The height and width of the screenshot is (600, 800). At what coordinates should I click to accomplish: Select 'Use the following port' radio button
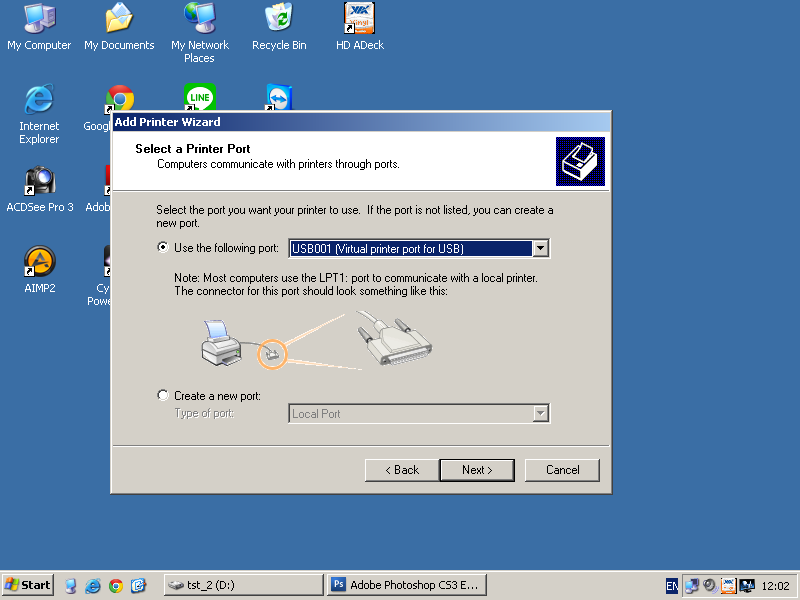coord(163,247)
